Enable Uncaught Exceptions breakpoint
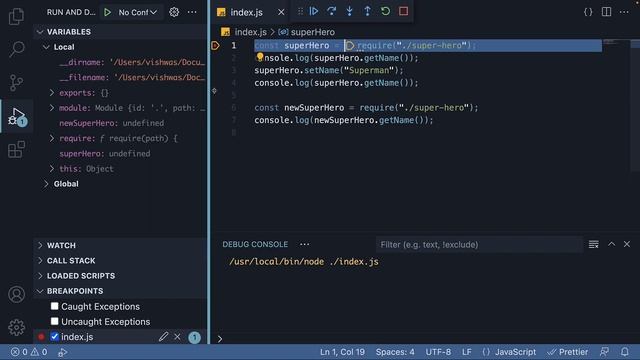 tap(54, 321)
